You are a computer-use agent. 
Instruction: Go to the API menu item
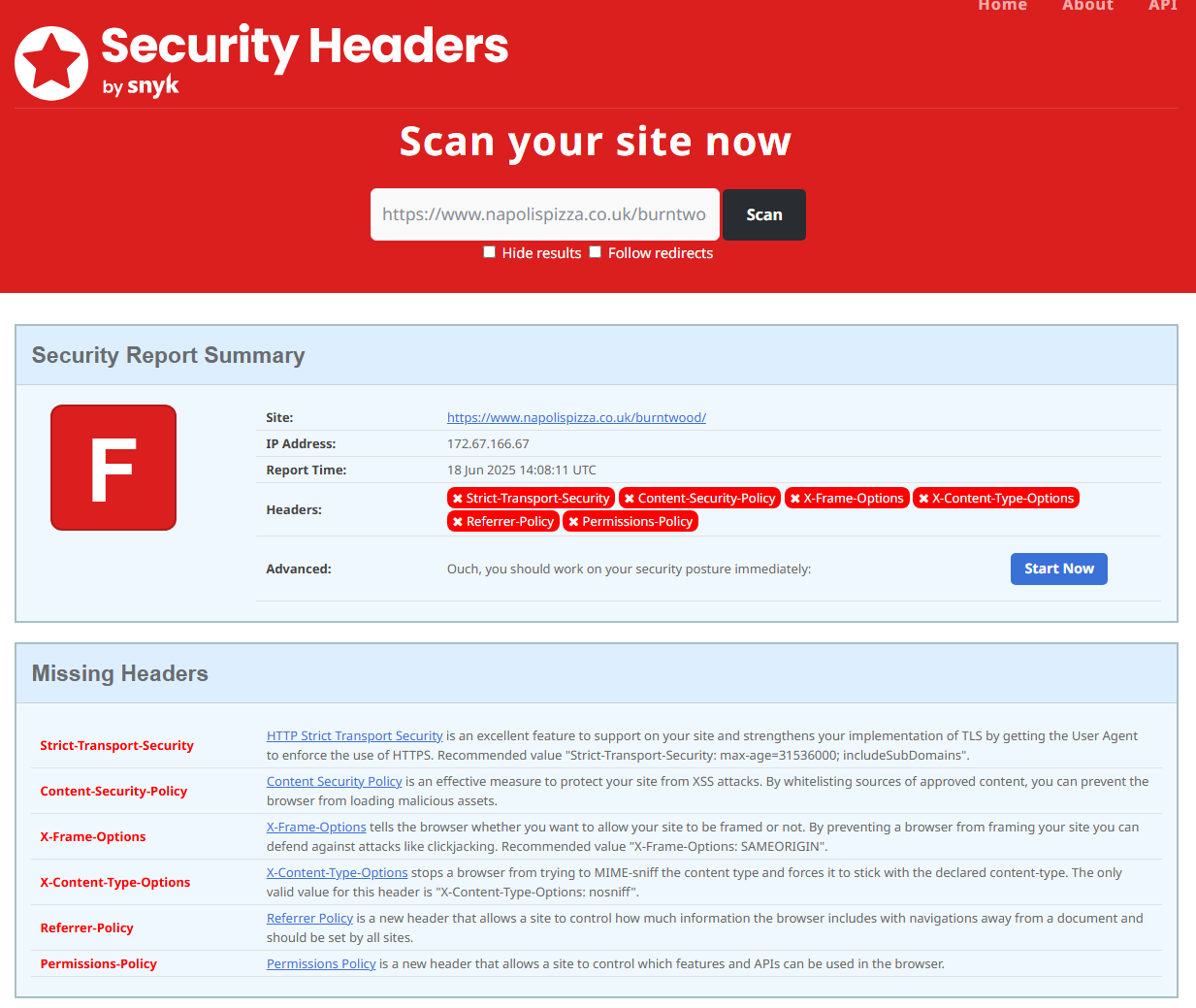tap(1162, 6)
